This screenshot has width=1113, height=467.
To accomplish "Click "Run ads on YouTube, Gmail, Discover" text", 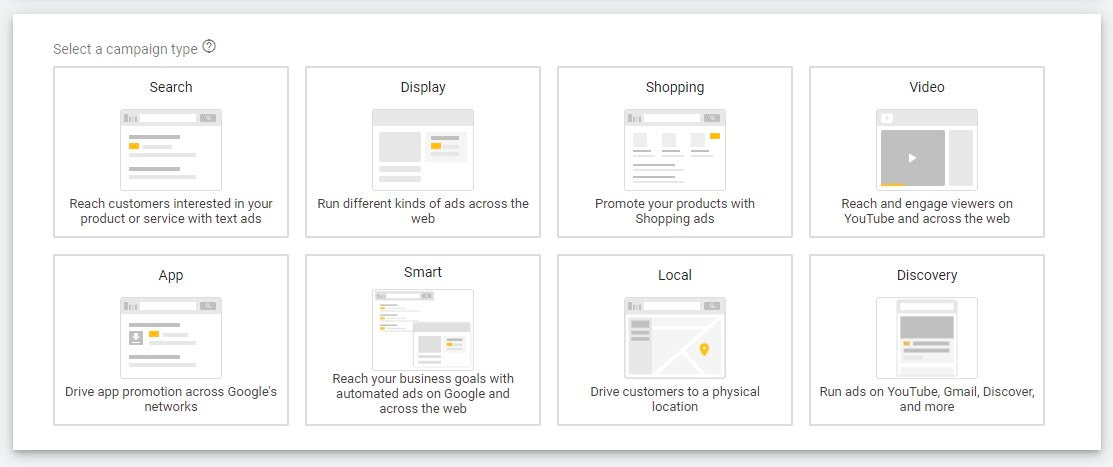I will click(927, 399).
